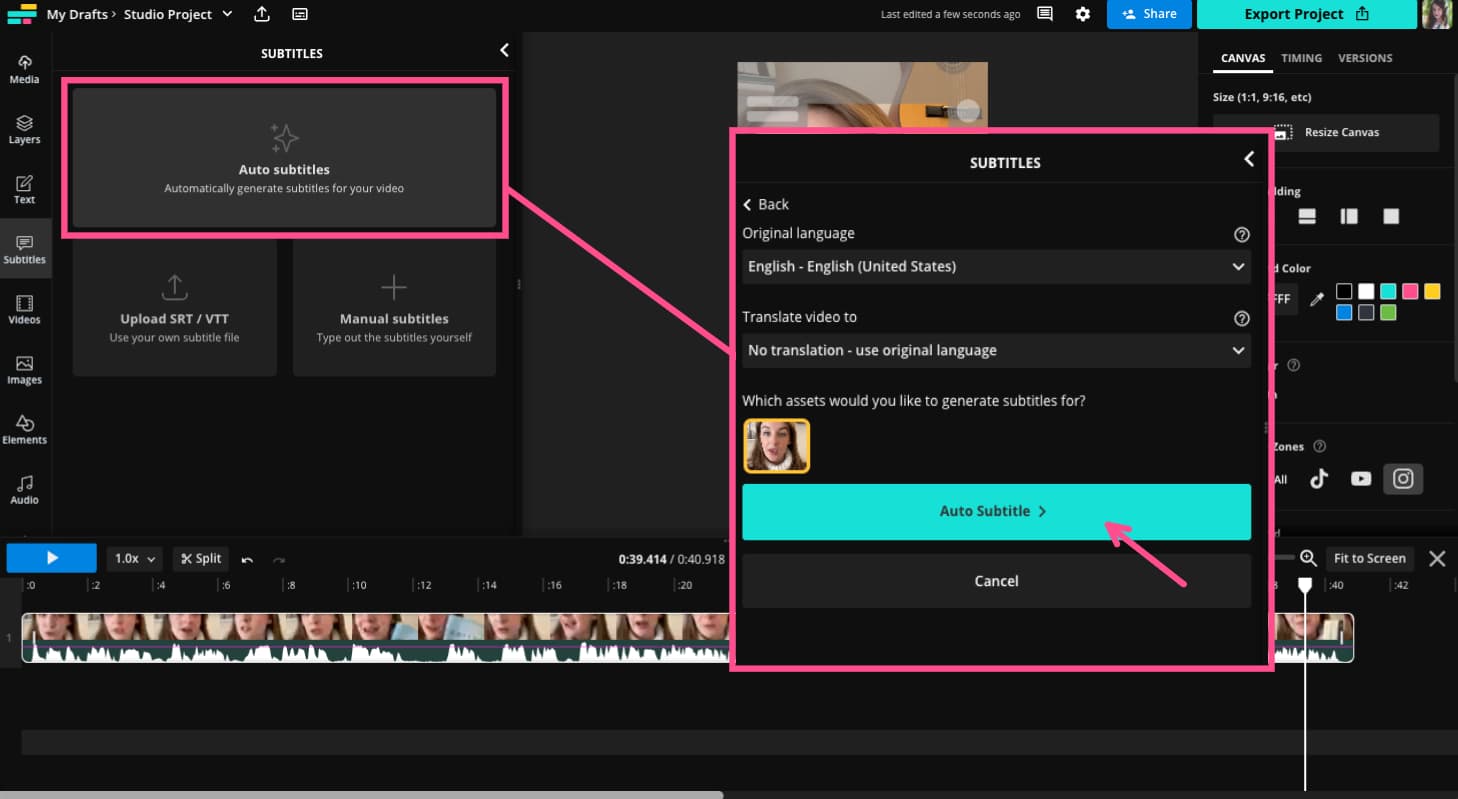This screenshot has height=799, width=1458.
Task: Select the white background color swatch
Action: click(x=1366, y=291)
